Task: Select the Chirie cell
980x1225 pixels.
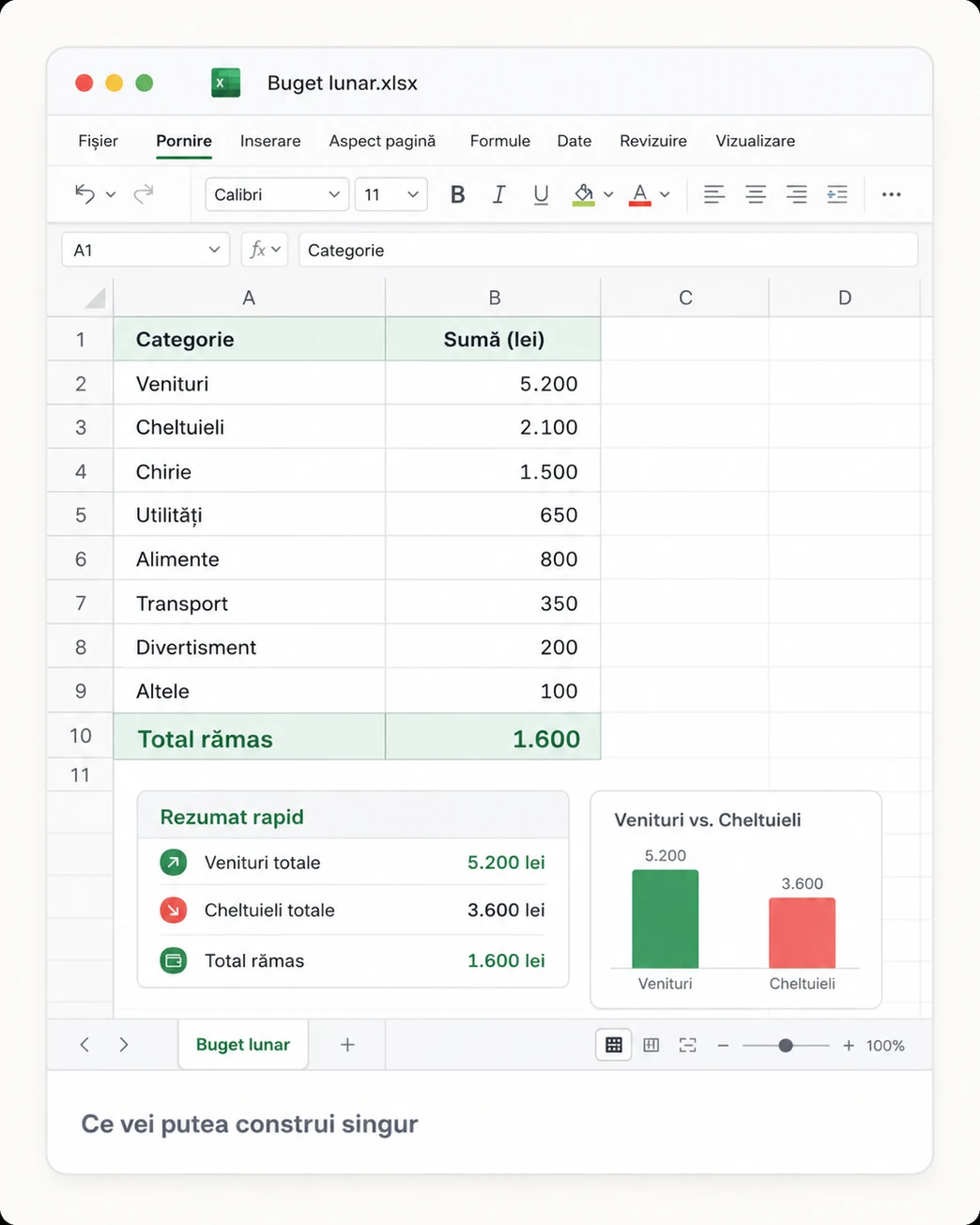Action: coord(249,471)
